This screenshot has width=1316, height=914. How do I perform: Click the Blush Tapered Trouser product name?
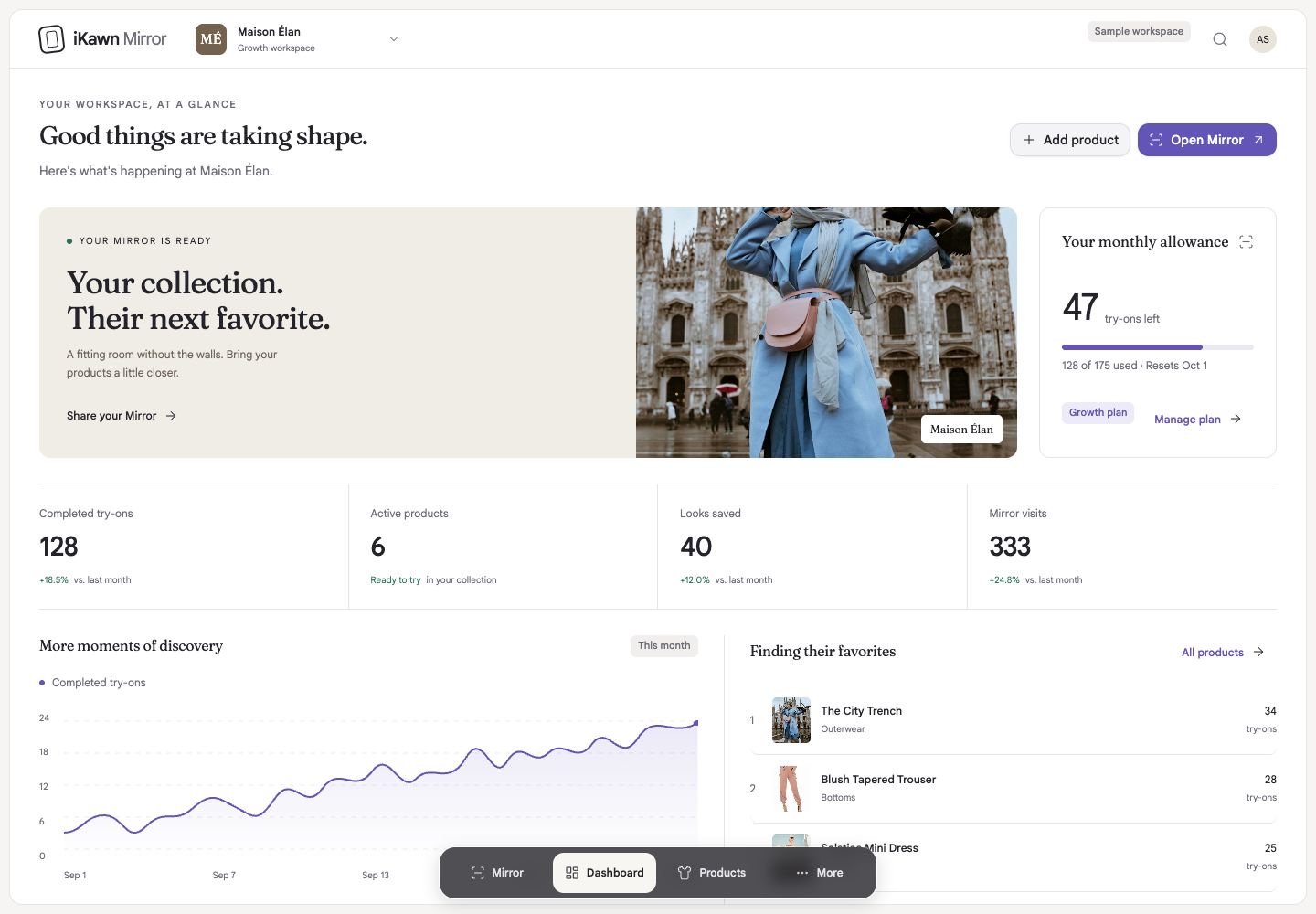pos(878,780)
